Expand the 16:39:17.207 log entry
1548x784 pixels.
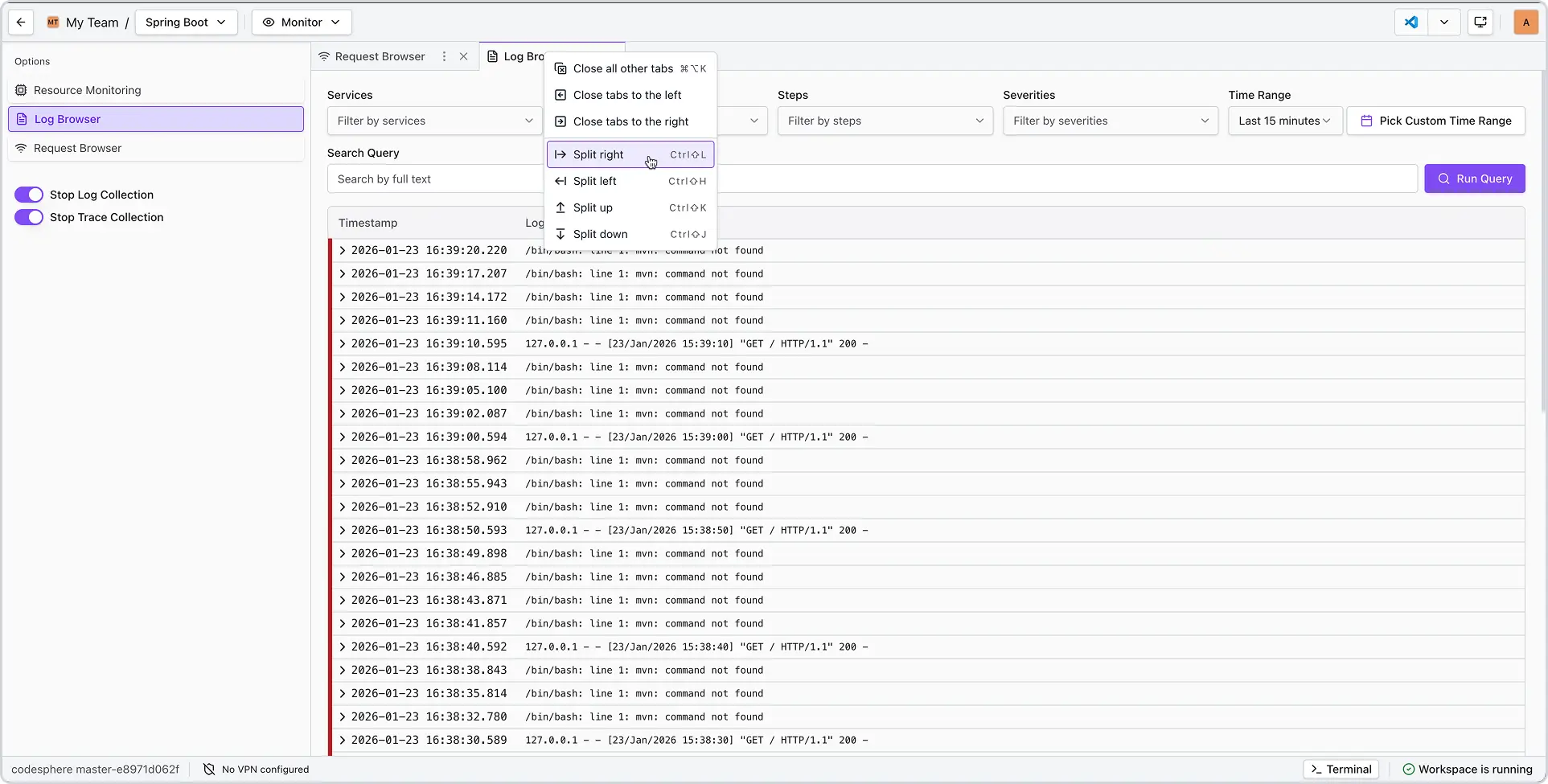[343, 274]
